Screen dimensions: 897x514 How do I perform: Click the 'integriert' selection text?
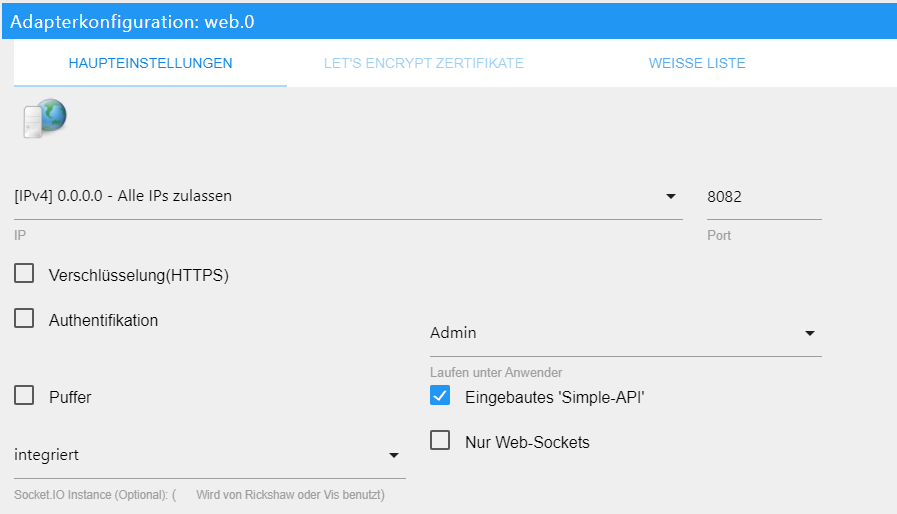[x=46, y=455]
